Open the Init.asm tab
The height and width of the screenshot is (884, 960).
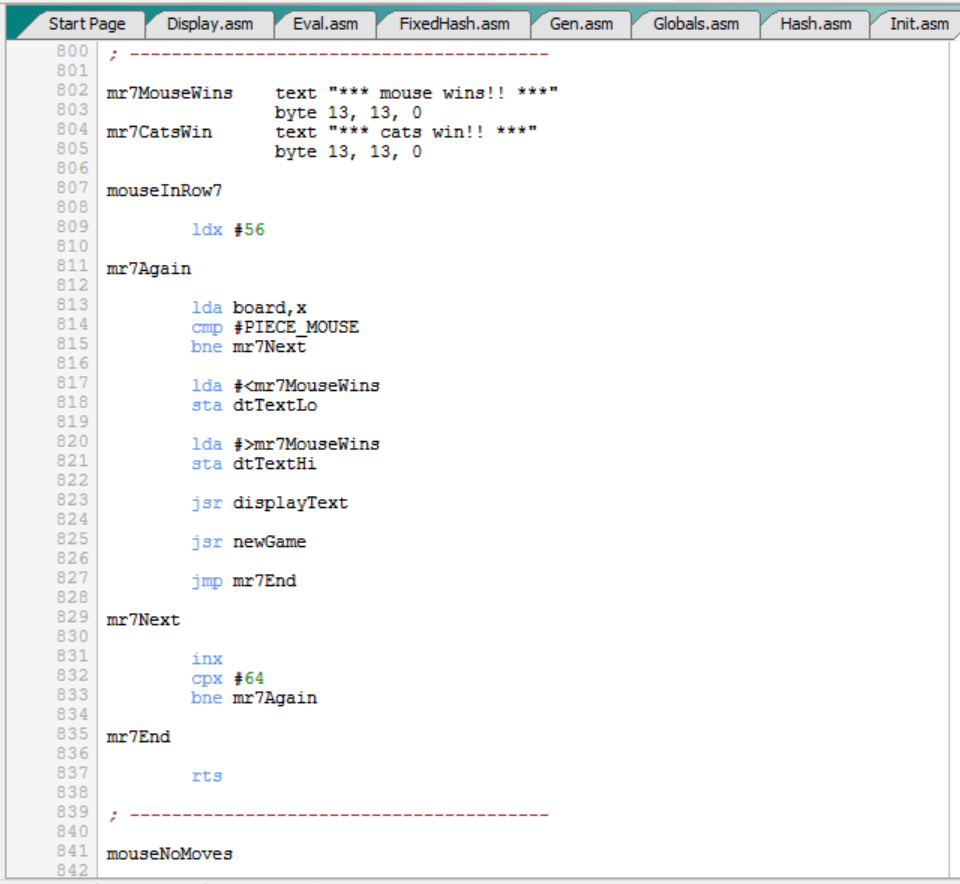pos(918,23)
